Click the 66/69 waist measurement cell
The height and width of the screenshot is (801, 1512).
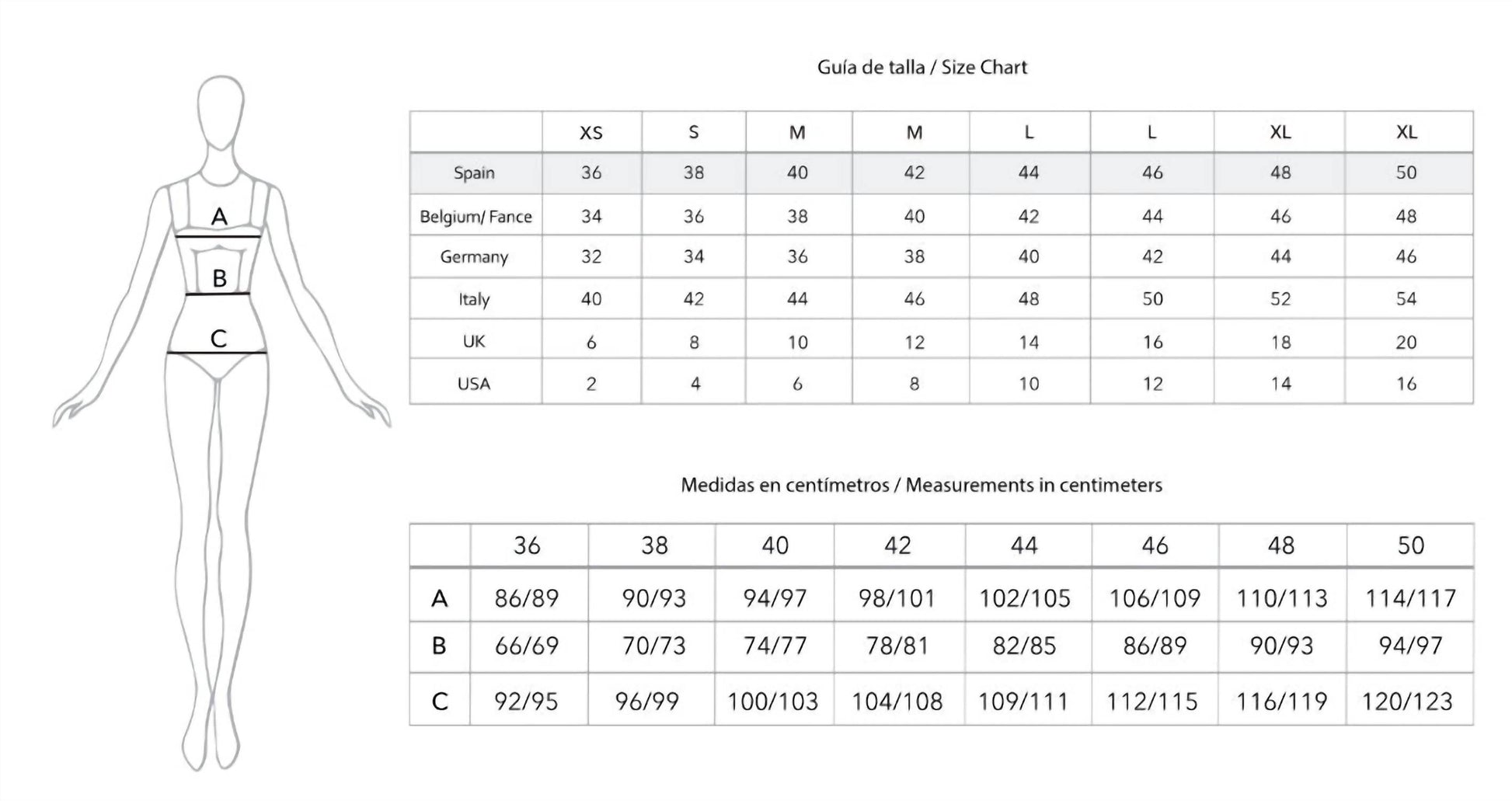[527, 646]
